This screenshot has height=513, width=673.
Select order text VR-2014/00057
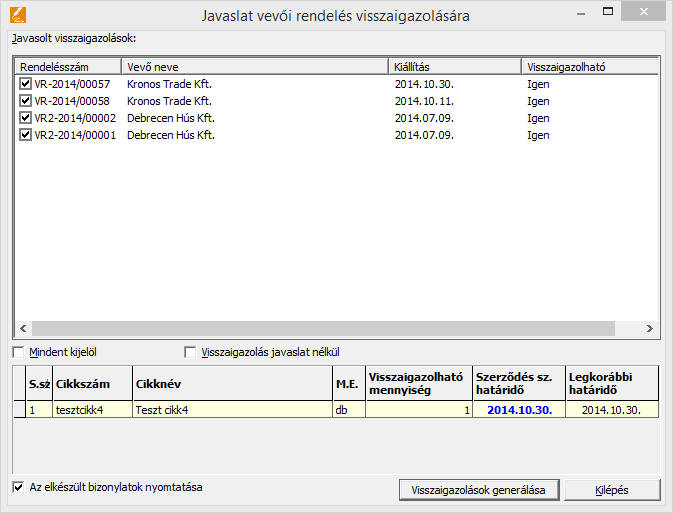point(72,84)
